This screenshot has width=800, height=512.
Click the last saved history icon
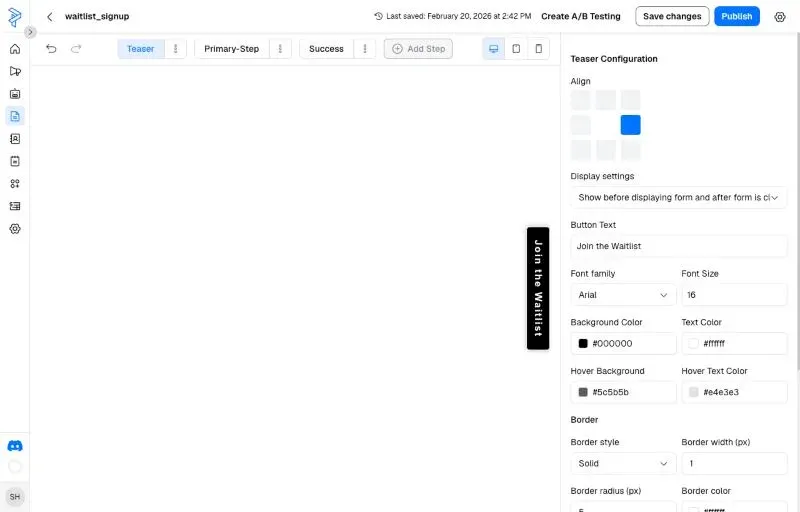378,16
